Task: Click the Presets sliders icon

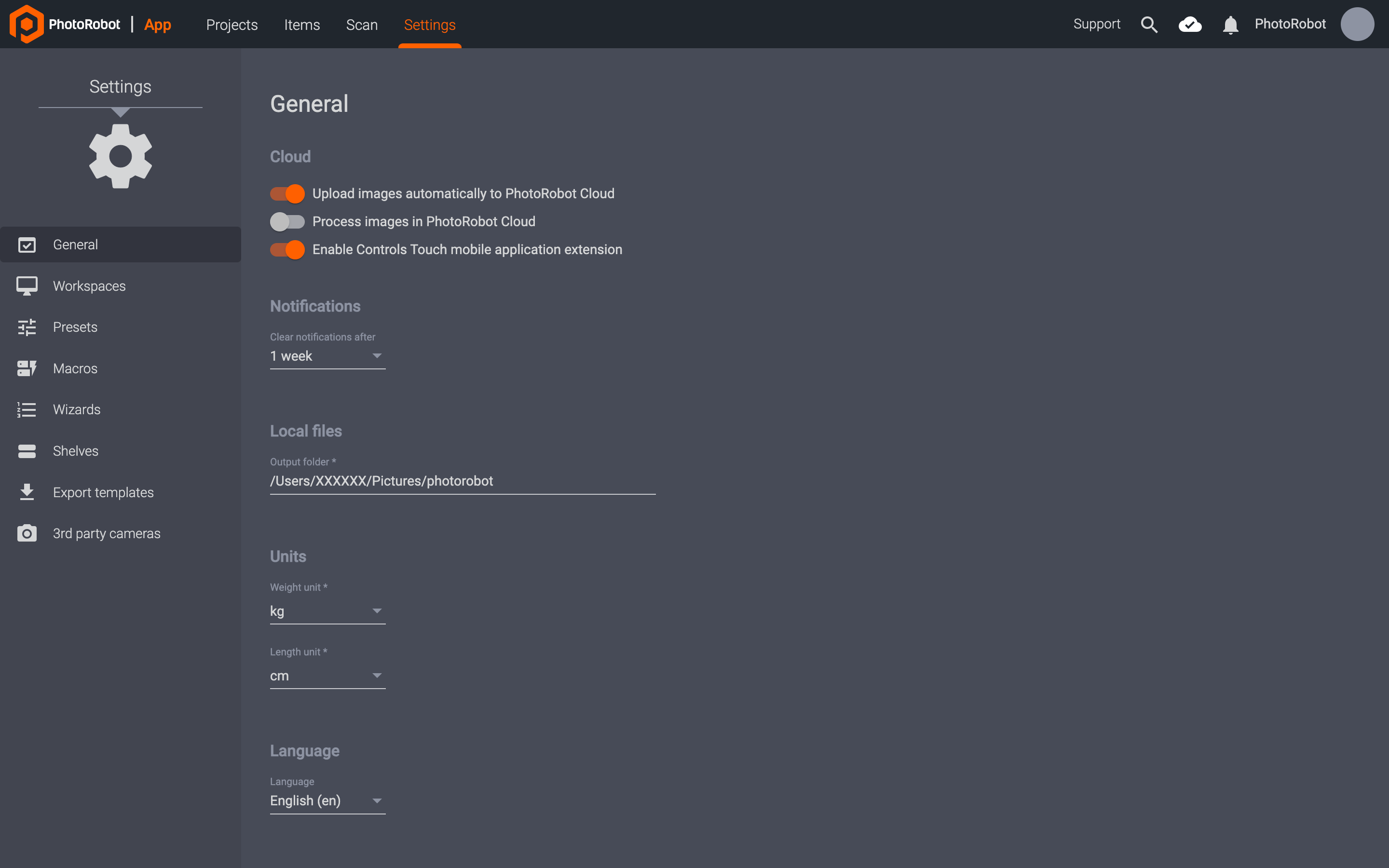Action: pyautogui.click(x=27, y=327)
